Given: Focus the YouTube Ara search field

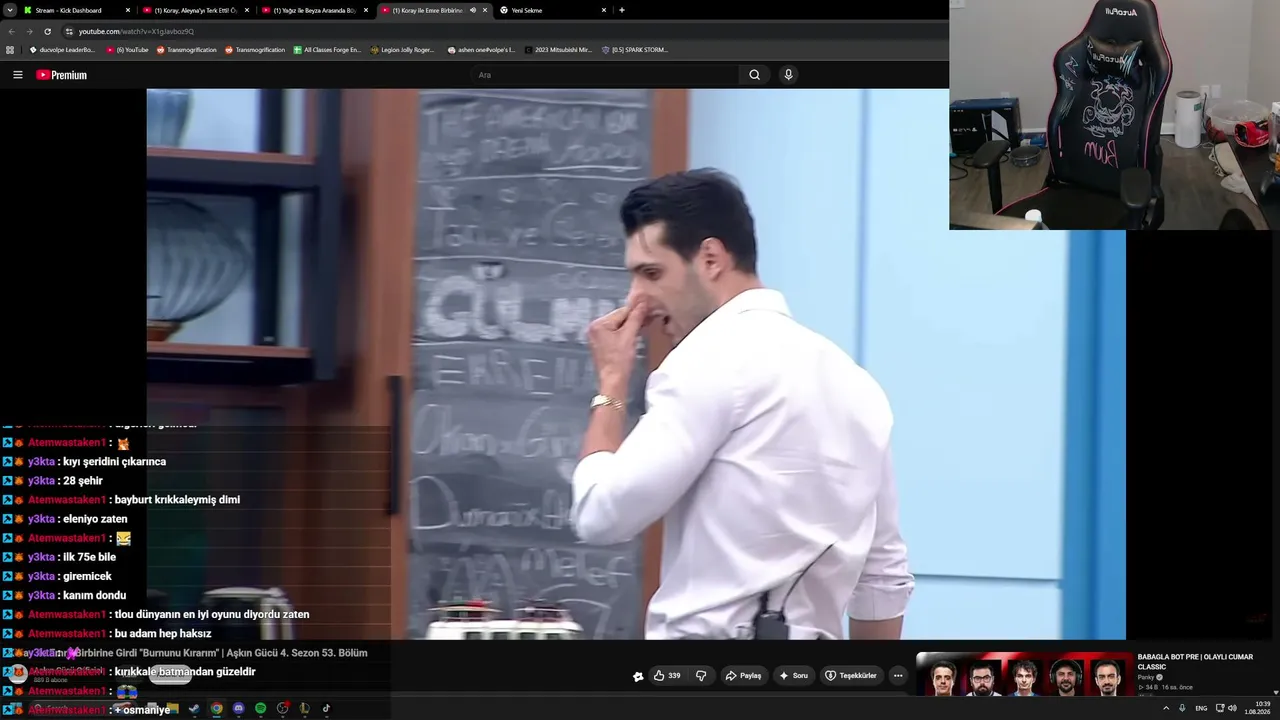Looking at the screenshot, I should (x=605, y=75).
